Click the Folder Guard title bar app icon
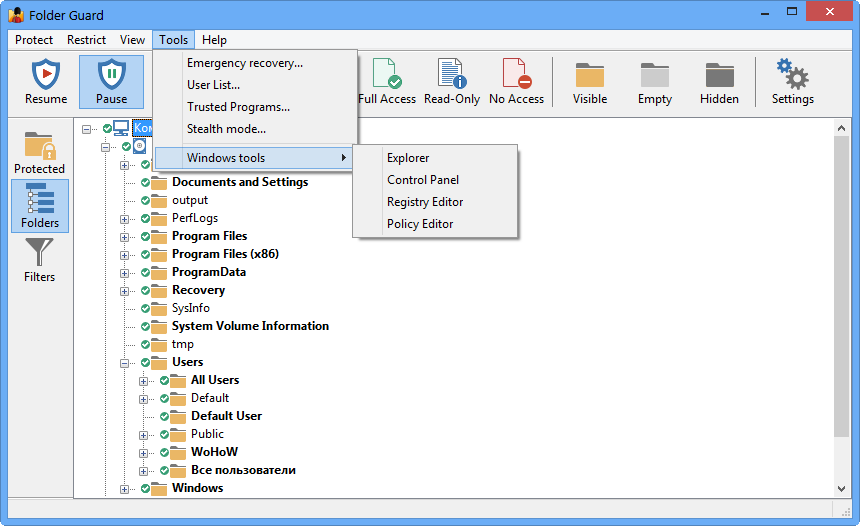Image resolution: width=860 pixels, height=526 pixels. pos(16,15)
